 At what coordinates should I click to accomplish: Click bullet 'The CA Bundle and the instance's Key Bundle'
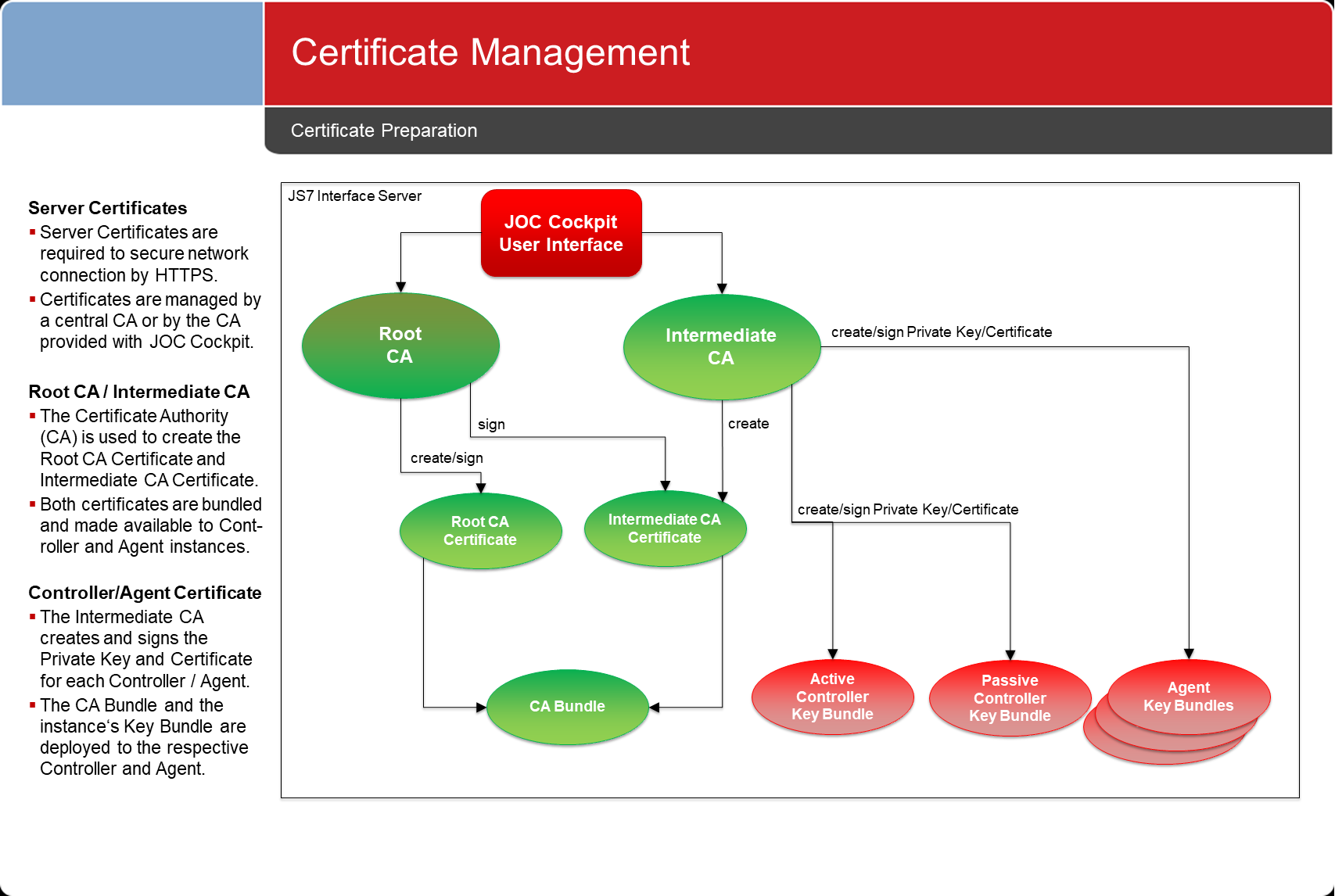tap(139, 737)
